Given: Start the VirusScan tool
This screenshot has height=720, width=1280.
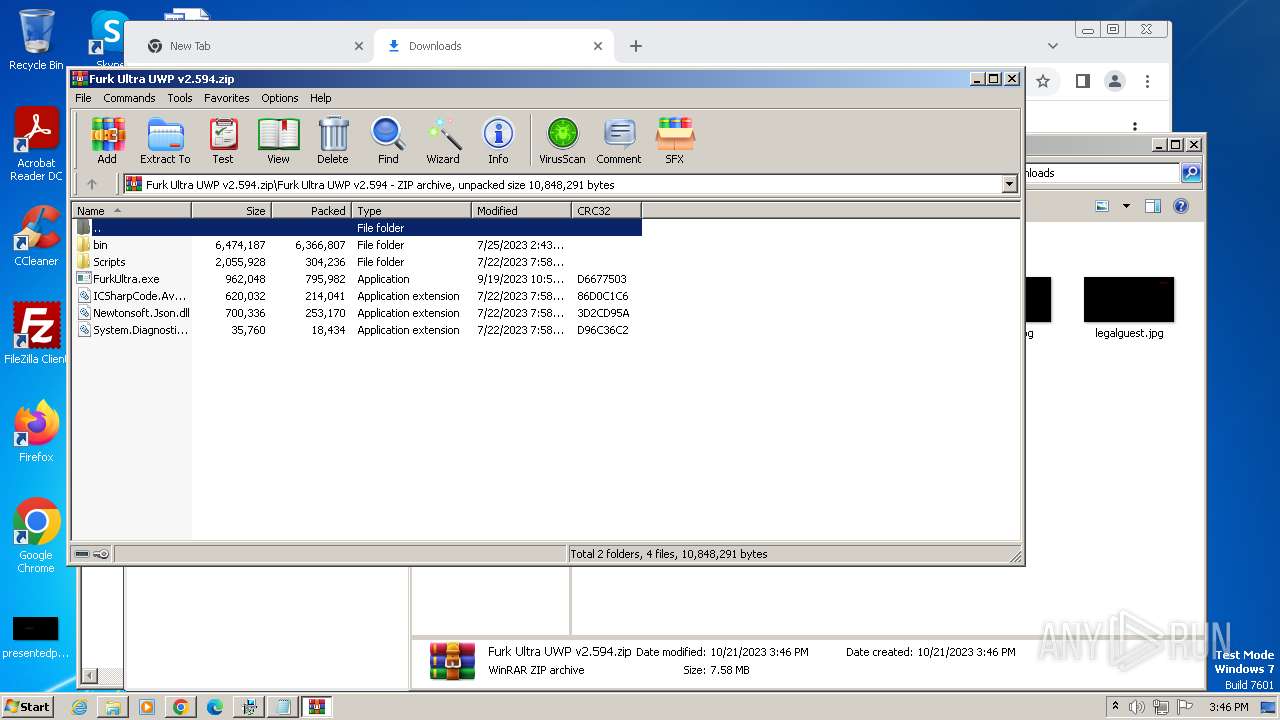Looking at the screenshot, I should 562,140.
